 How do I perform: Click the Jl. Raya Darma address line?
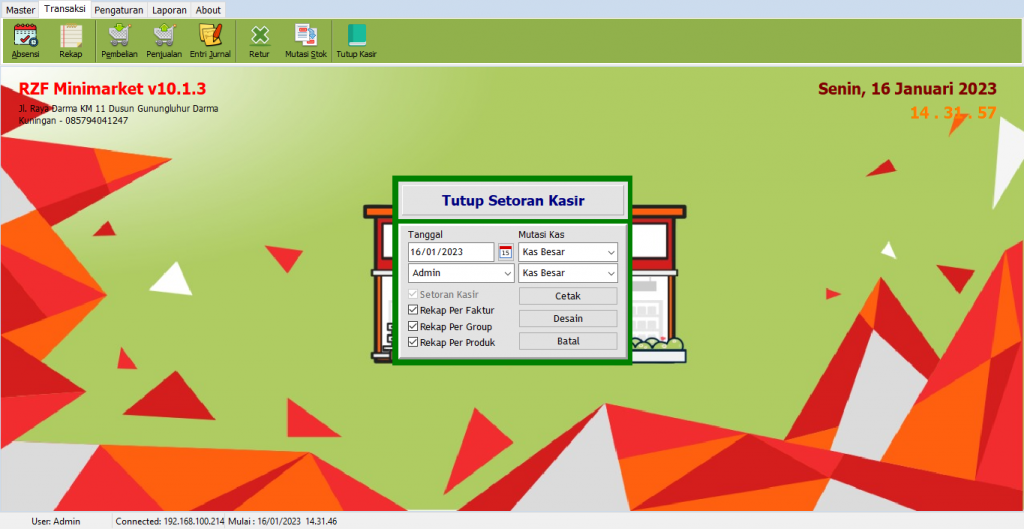119,108
